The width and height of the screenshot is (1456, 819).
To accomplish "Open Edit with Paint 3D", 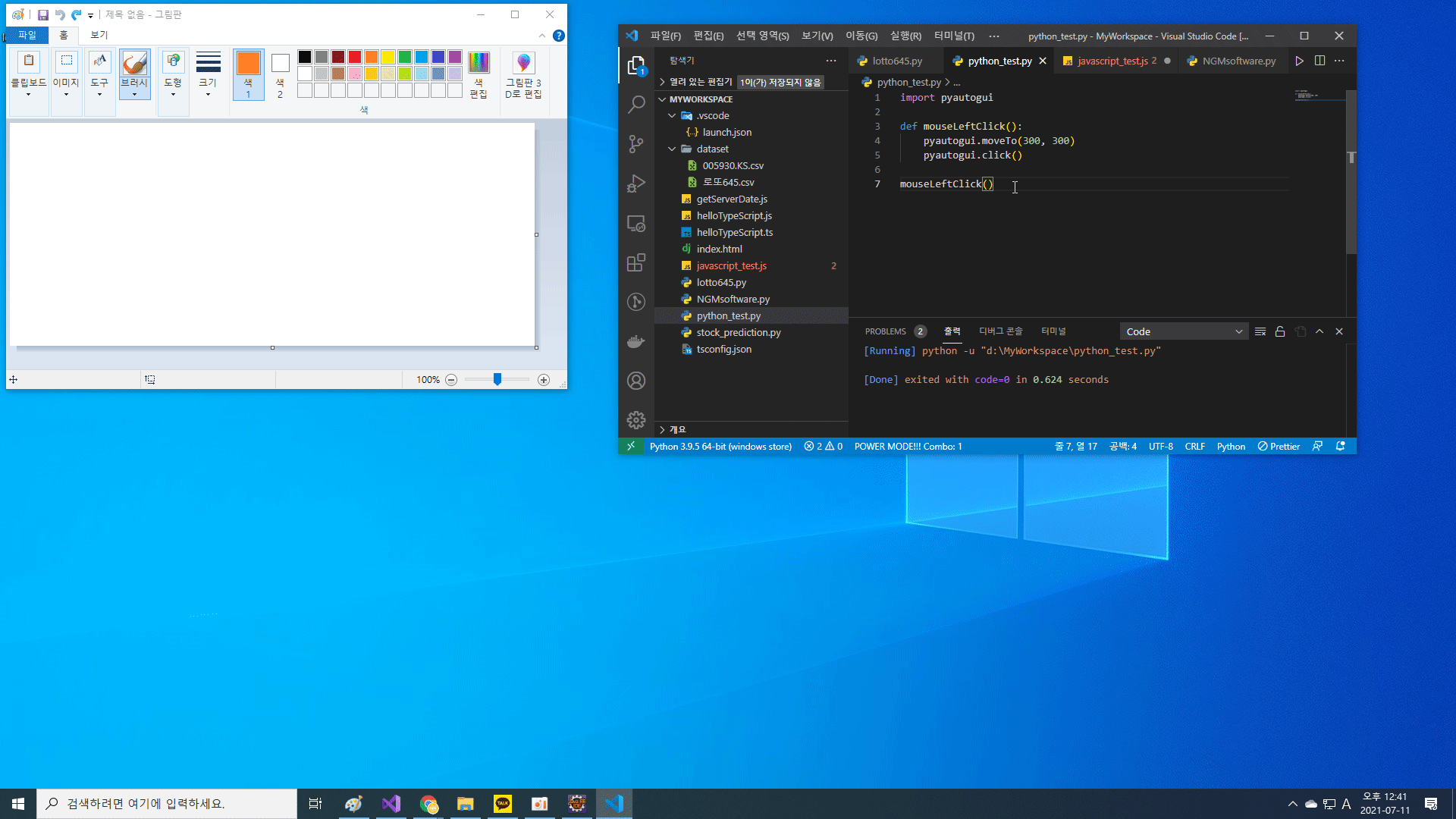I will pos(523,74).
